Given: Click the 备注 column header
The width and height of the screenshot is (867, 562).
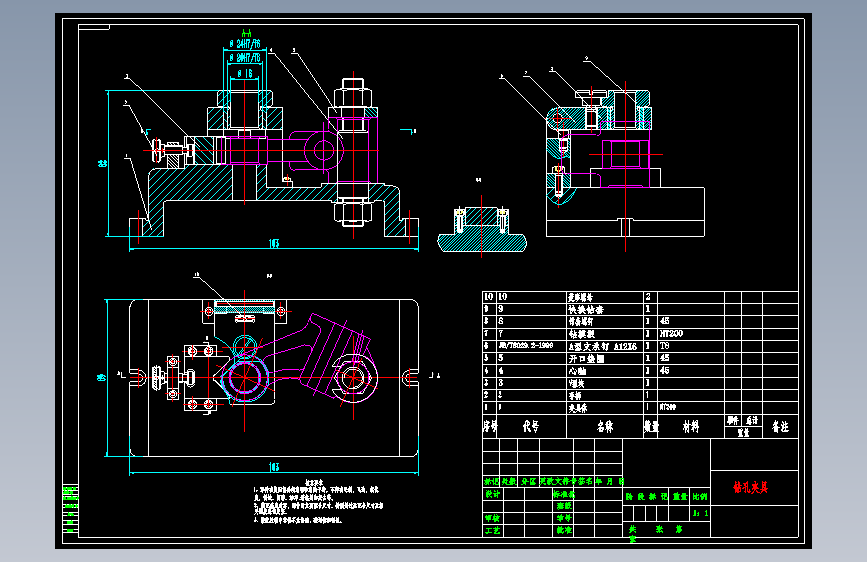Looking at the screenshot, I should 780,426.
